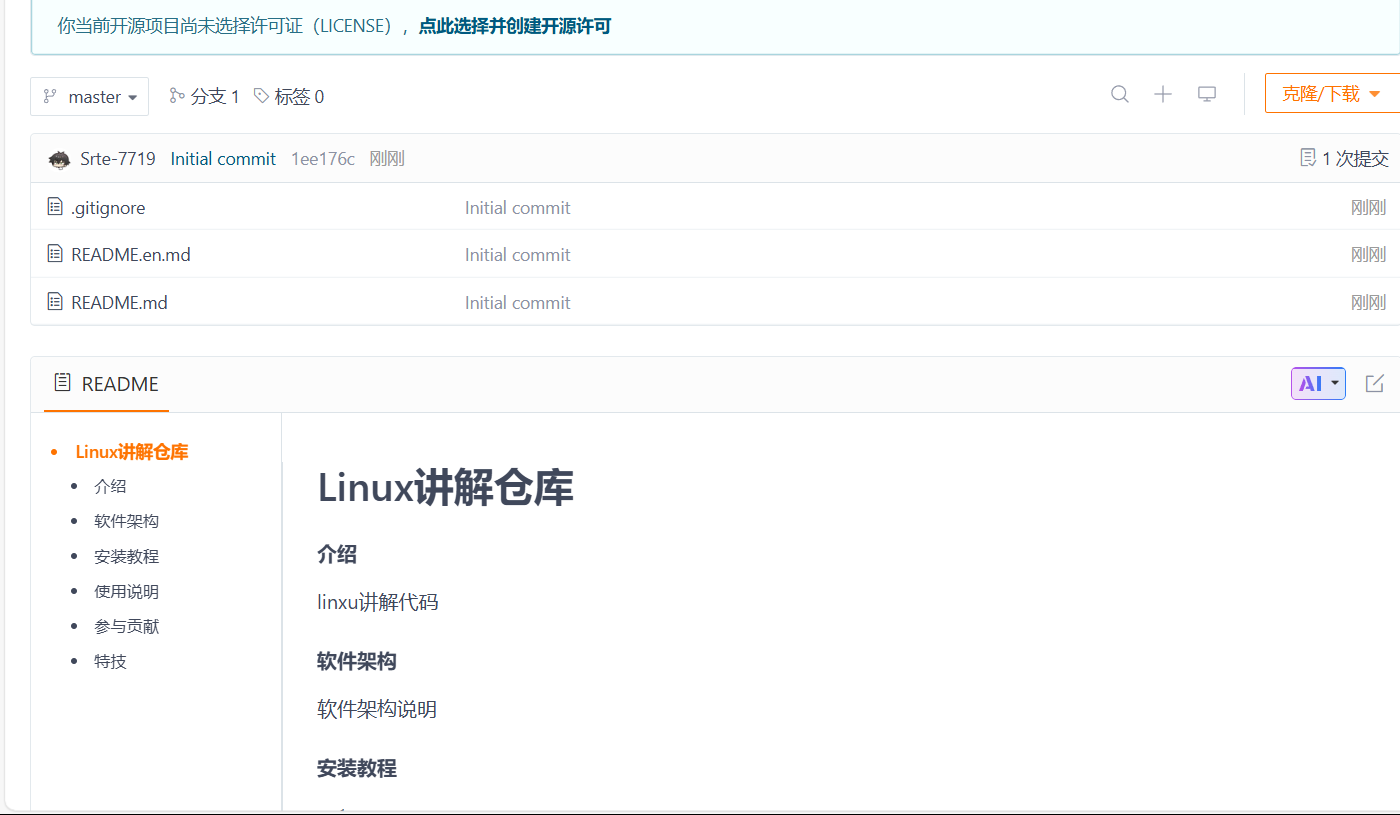Viewport: 1400px width, 815px height.
Task: Click the 软件架构 heading in README content
Action: (x=357, y=662)
